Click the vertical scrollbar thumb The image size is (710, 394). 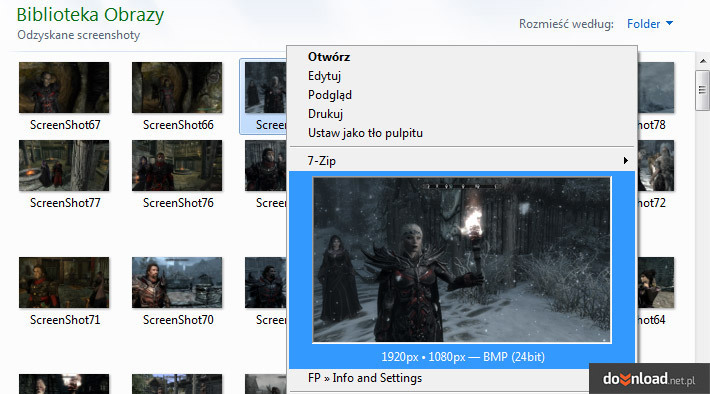703,90
